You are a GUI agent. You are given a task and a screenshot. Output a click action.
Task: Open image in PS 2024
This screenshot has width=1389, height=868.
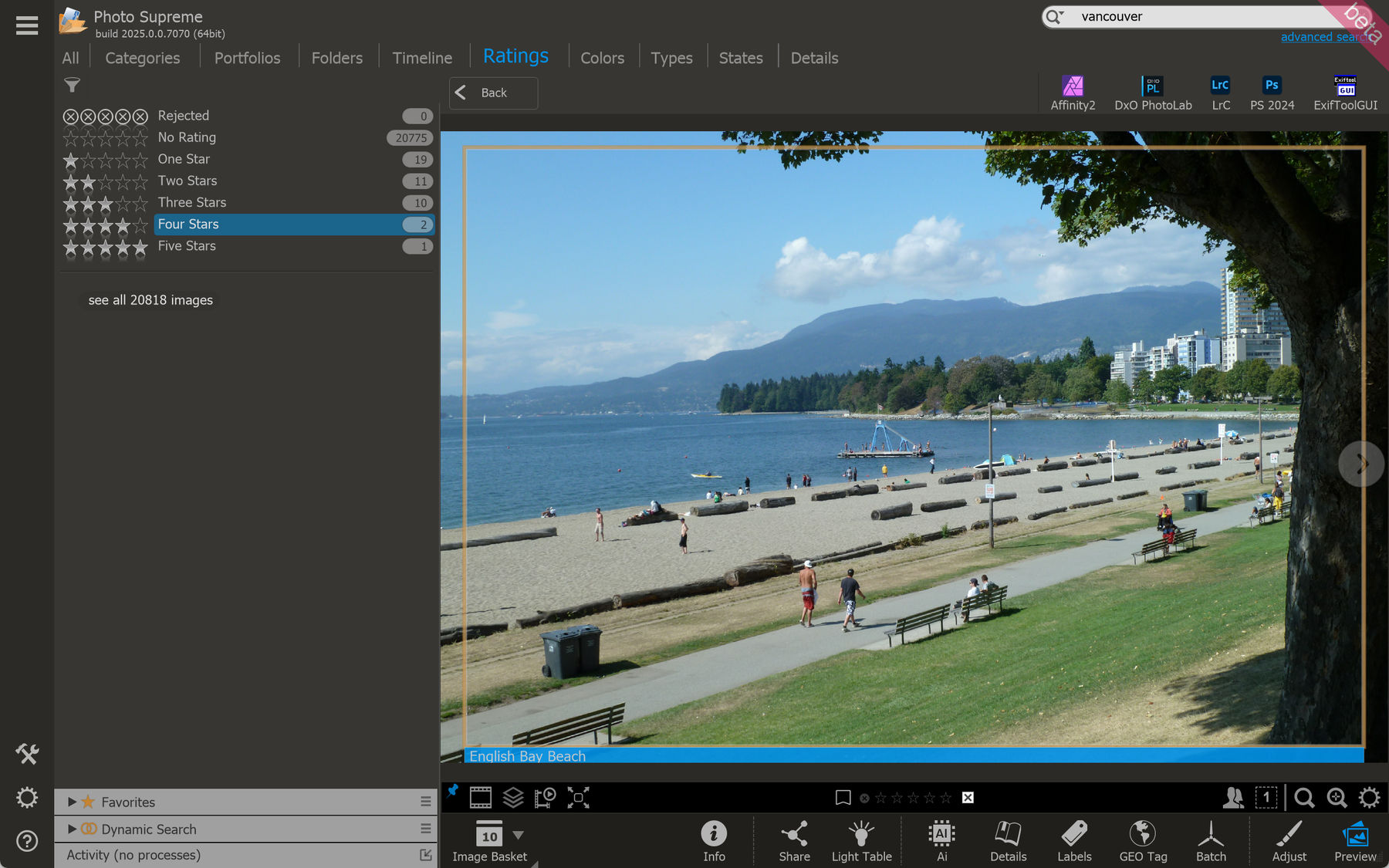[x=1272, y=93]
